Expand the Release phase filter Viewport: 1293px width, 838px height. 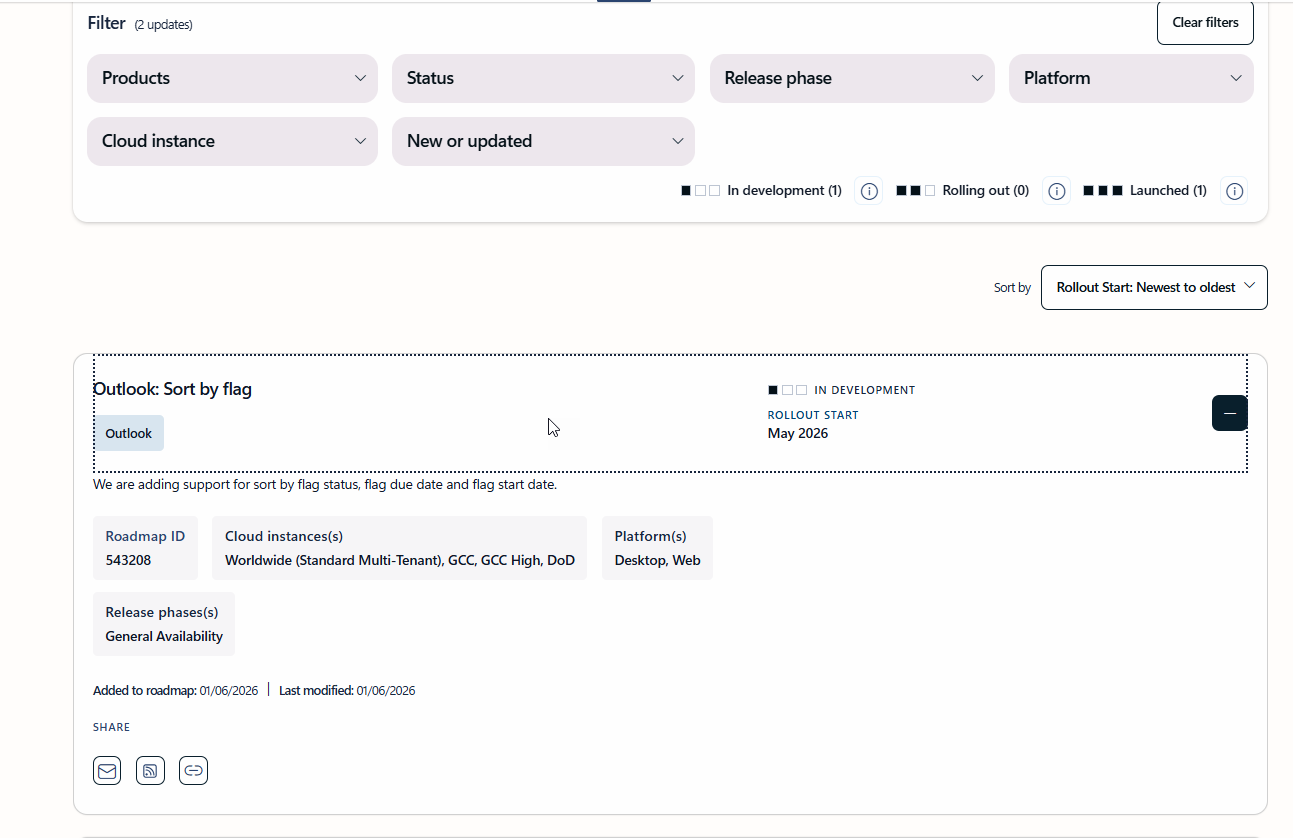852,78
